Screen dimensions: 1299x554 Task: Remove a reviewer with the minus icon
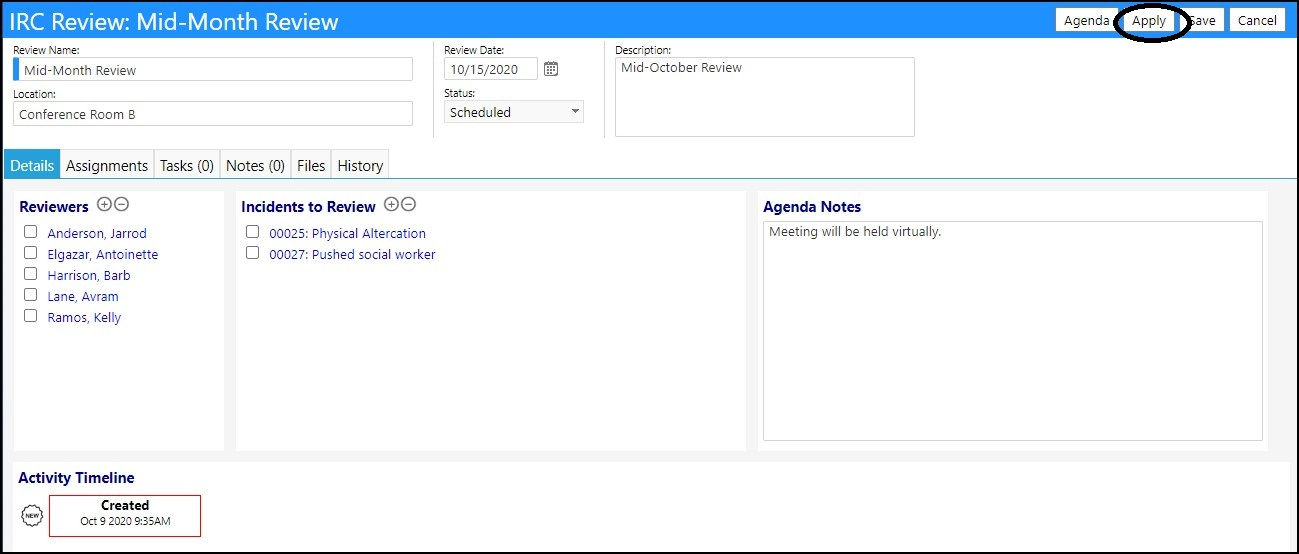(x=121, y=205)
